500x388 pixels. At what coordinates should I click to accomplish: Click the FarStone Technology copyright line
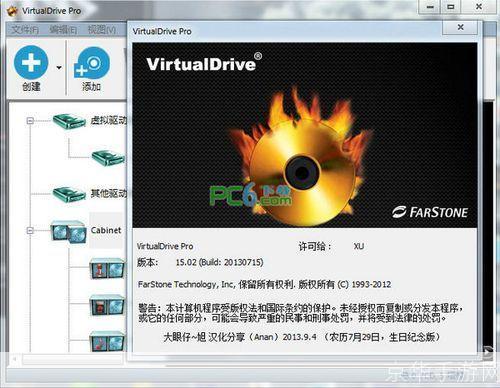[264, 284]
